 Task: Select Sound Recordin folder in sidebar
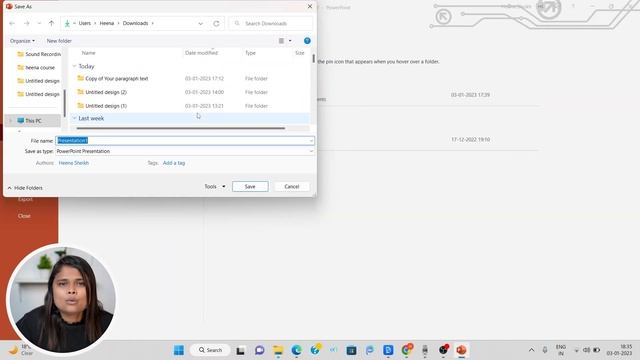pos(39,54)
